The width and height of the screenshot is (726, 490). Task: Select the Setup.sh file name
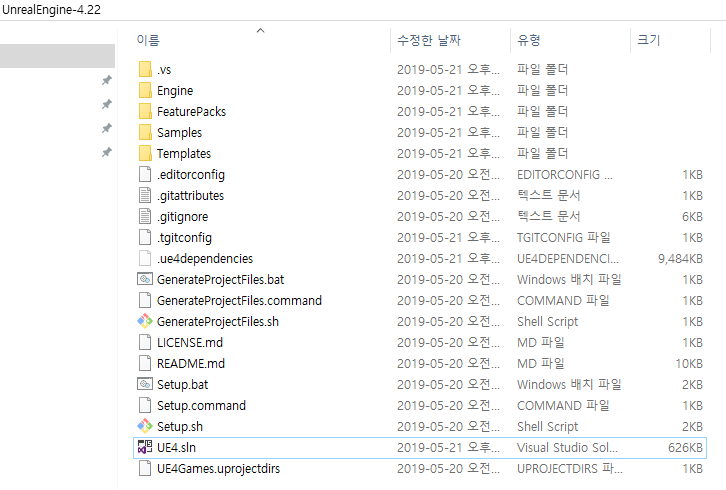(180, 426)
